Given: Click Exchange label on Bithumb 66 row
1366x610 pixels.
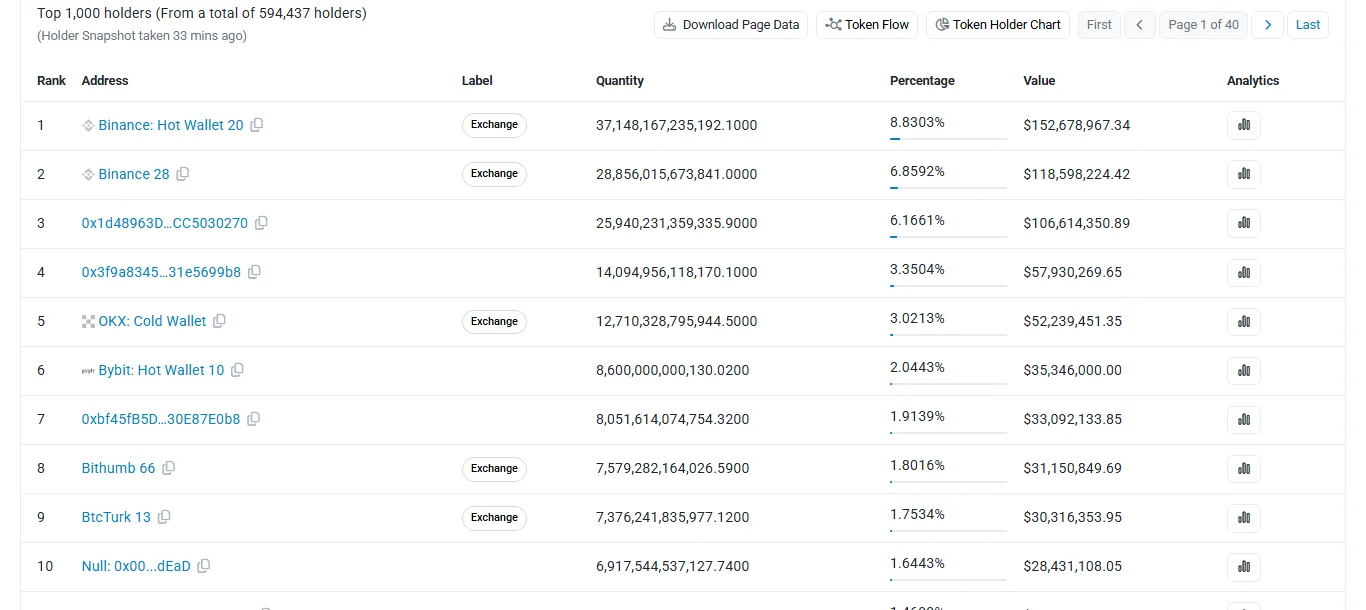Looking at the screenshot, I should (x=494, y=468).
